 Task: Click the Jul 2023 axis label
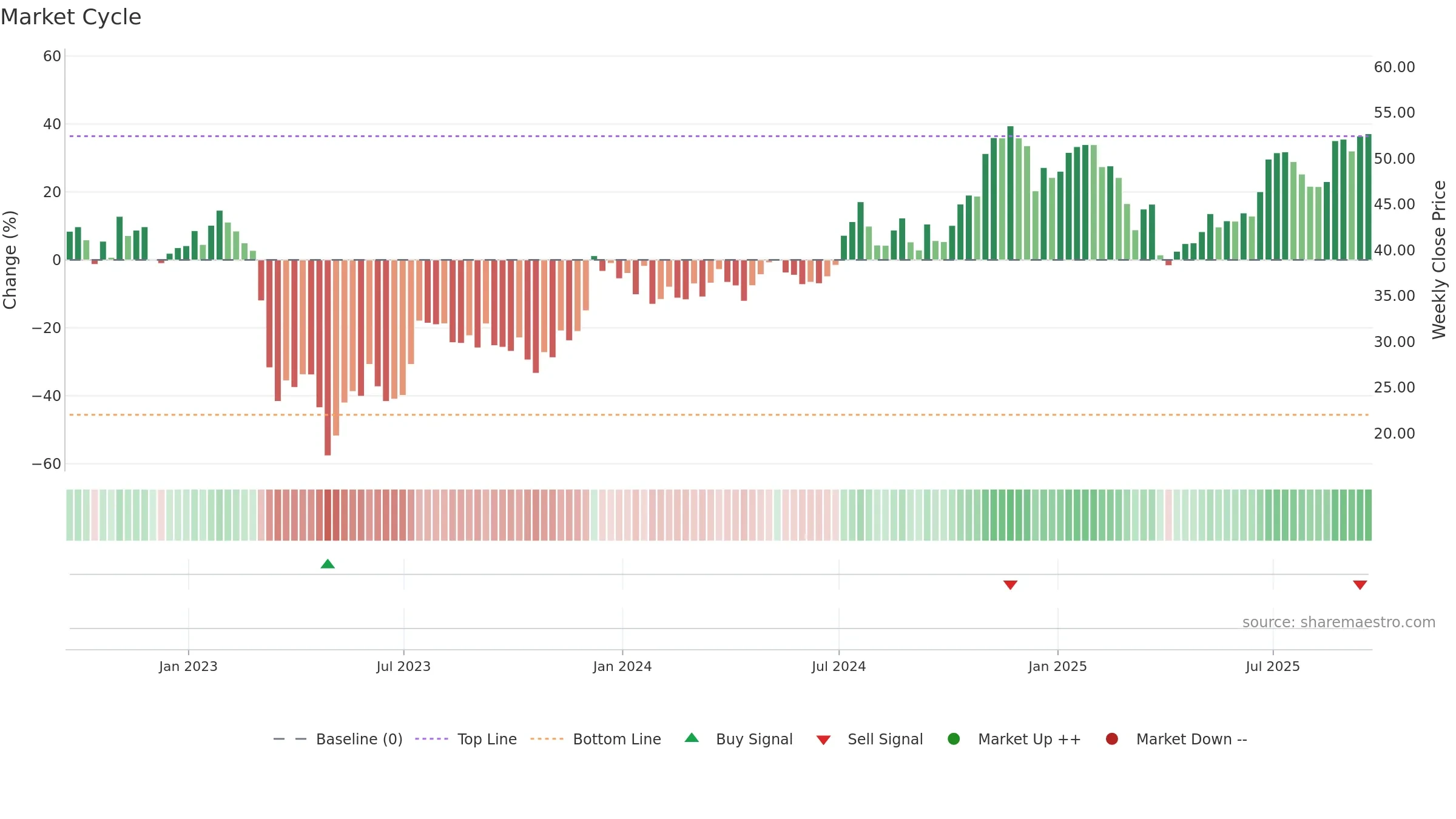pyautogui.click(x=403, y=667)
